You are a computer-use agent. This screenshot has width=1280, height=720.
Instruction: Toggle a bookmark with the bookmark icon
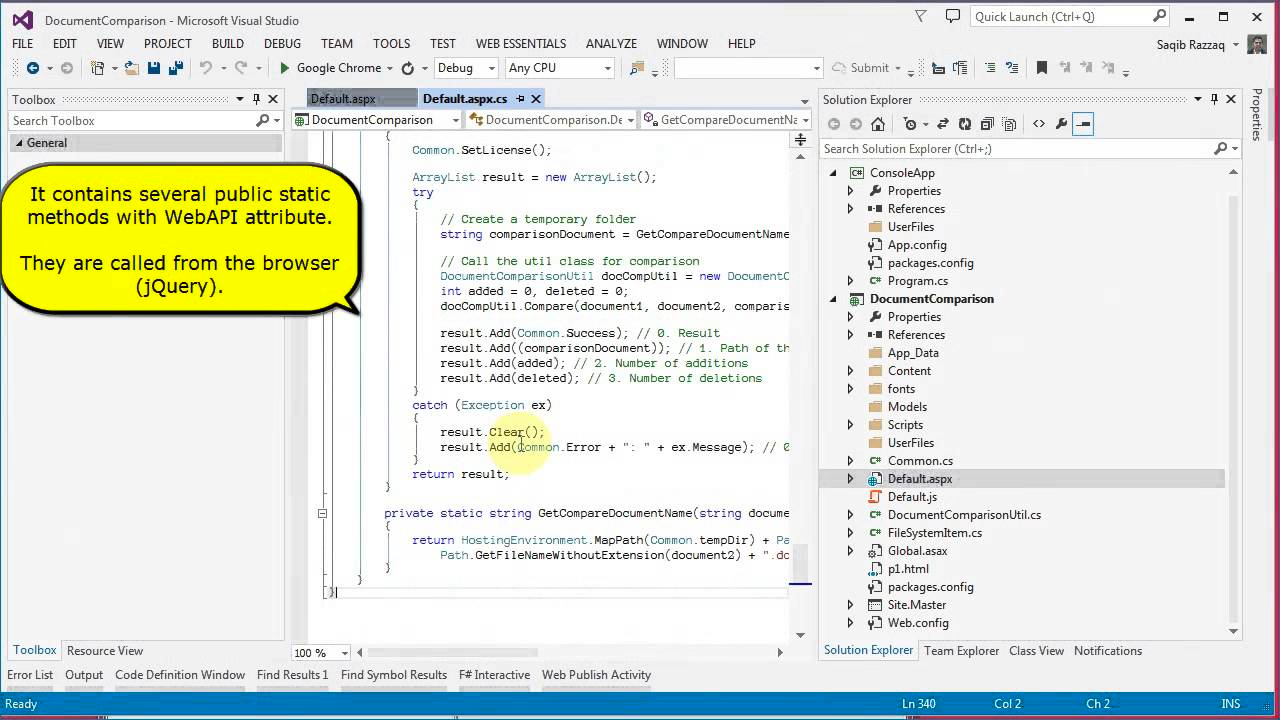click(1041, 68)
